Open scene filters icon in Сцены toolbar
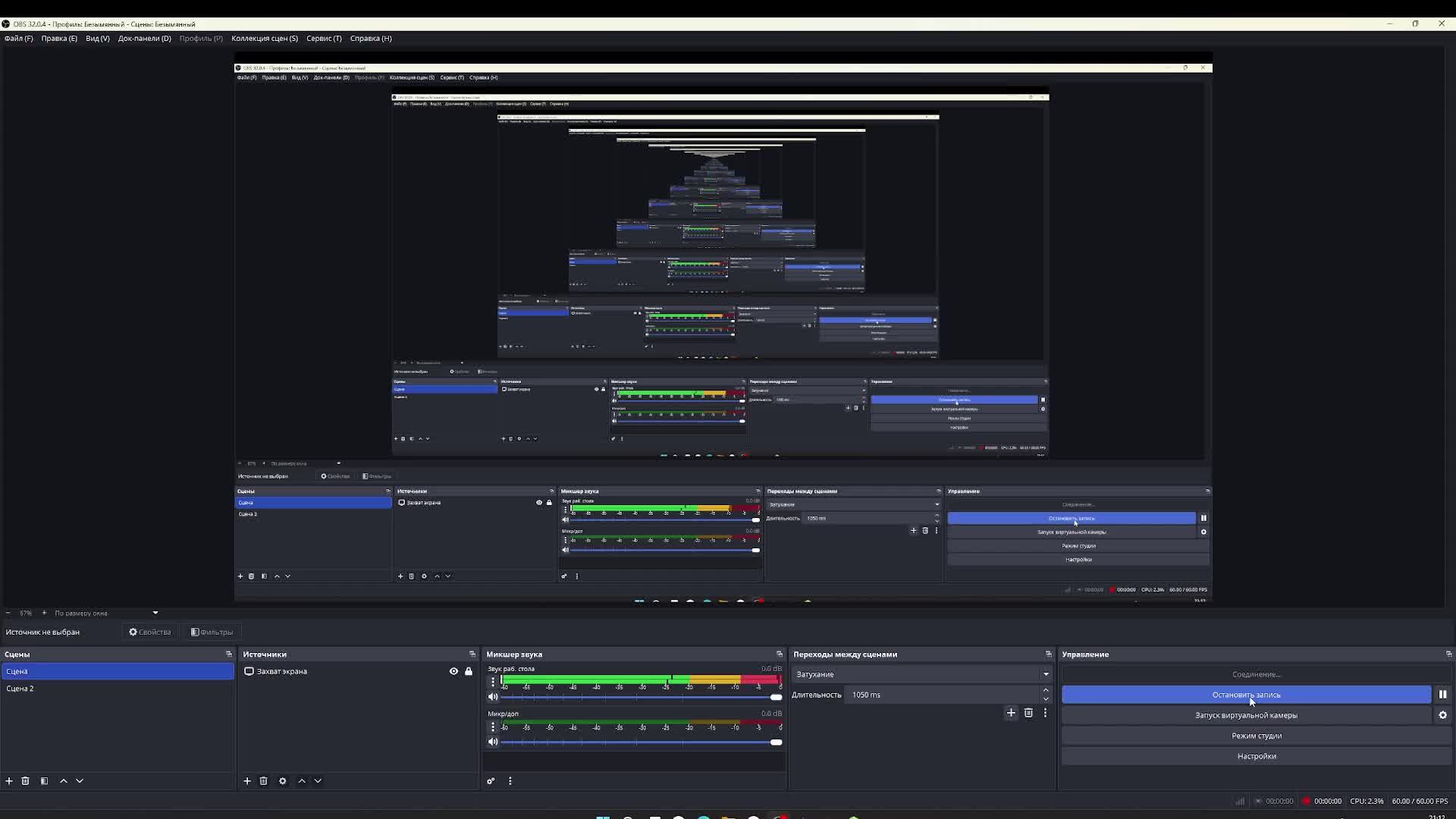 click(44, 780)
